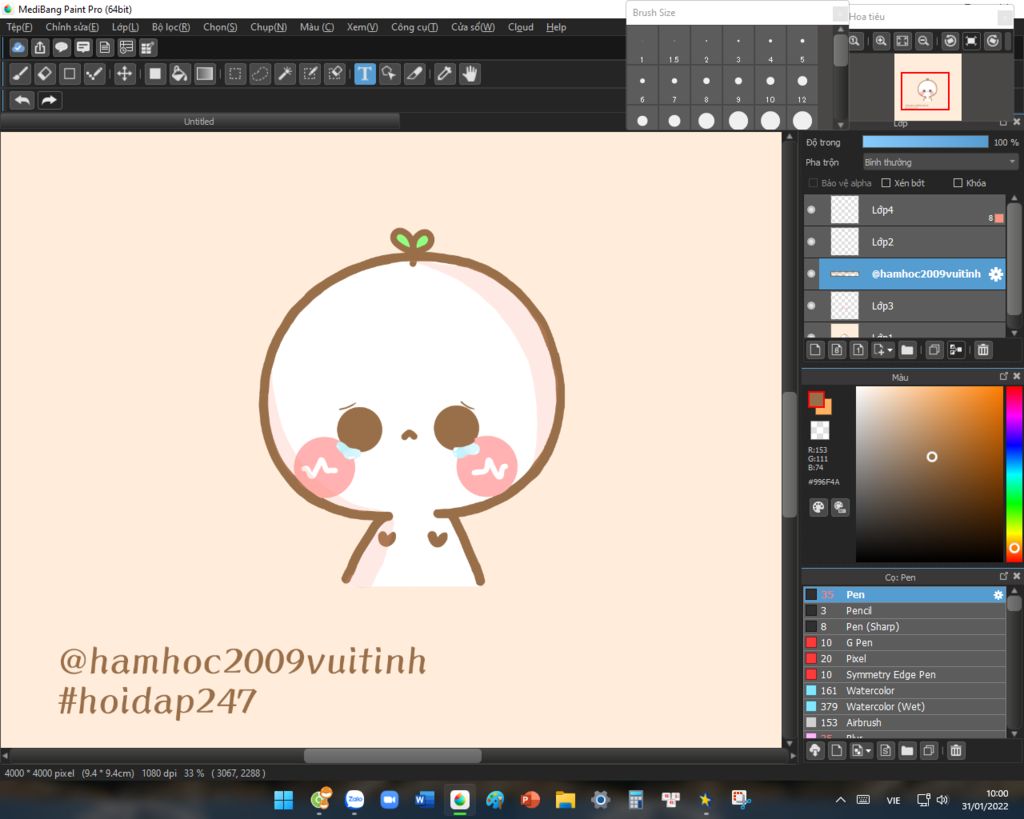Open the Công cụ menu
1024x819 pixels.
[414, 27]
